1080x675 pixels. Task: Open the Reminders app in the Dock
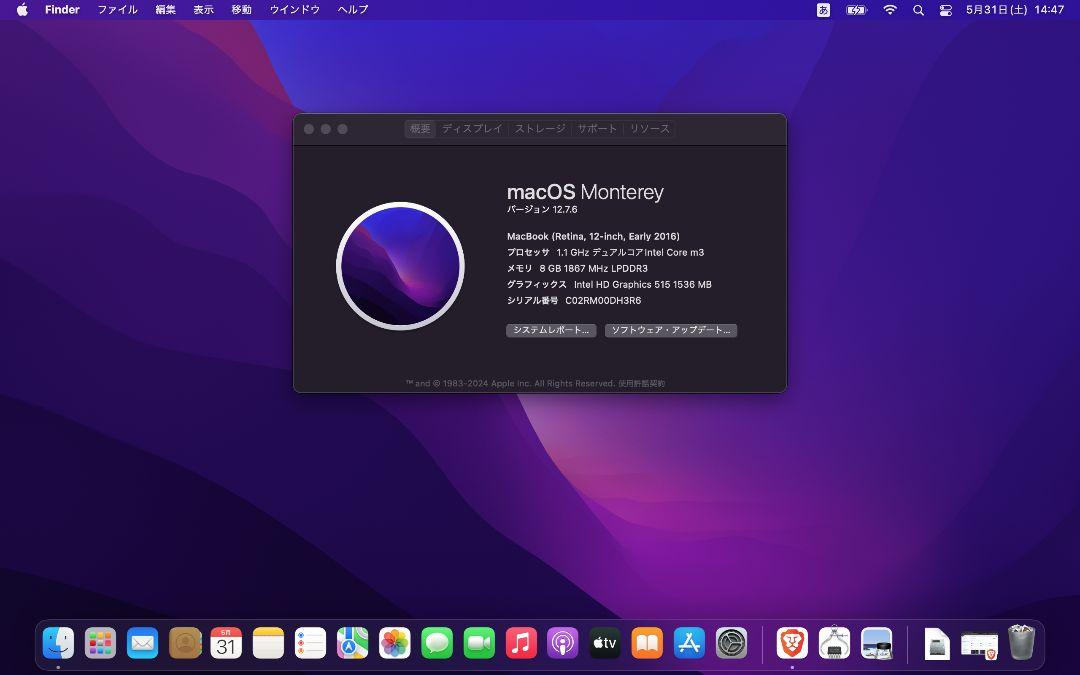pos(311,643)
